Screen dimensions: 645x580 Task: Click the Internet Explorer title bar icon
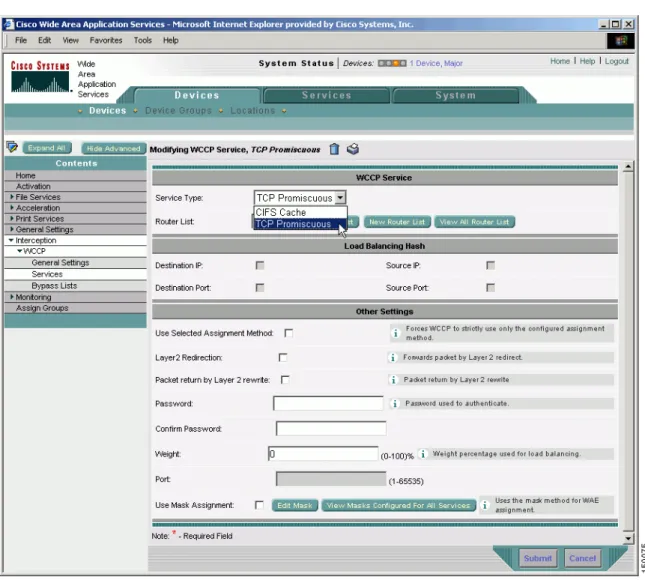coord(9,24)
